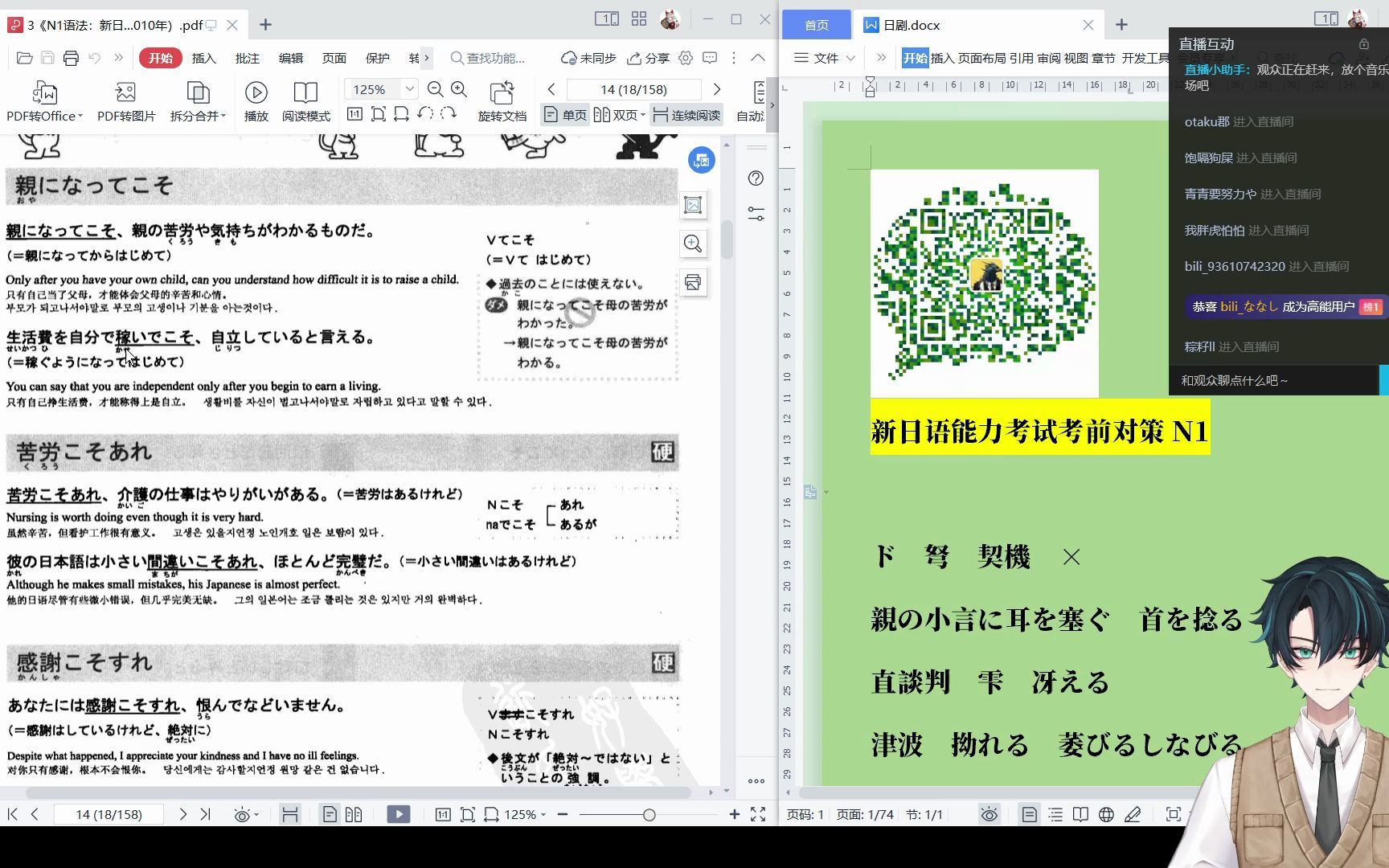
Task: Click the ribbon page number field 14 (18/158)
Action: (633, 89)
